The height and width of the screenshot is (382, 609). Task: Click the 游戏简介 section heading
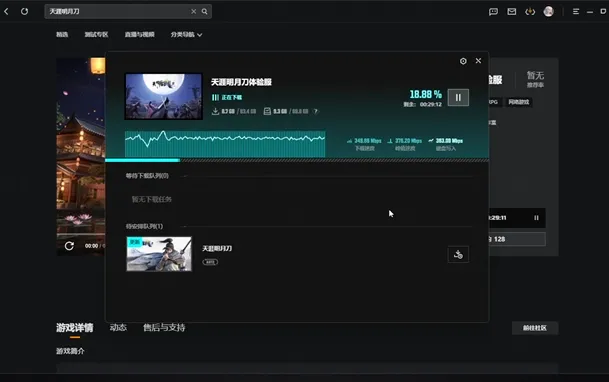(70, 351)
